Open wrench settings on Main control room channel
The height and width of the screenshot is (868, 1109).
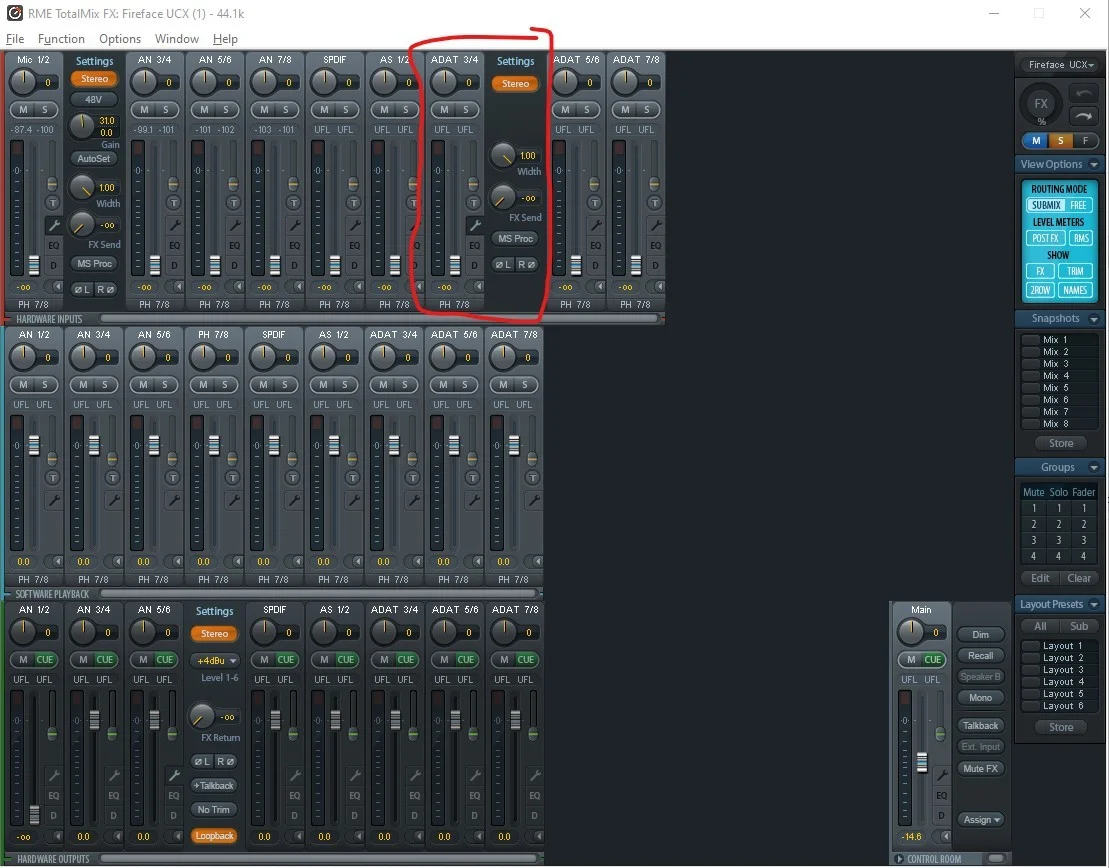point(941,775)
